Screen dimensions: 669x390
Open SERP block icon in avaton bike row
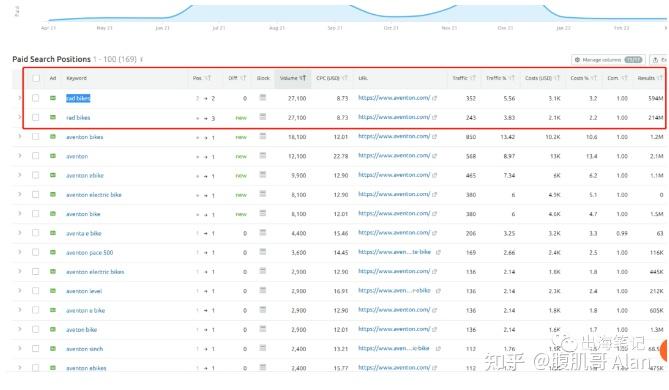pos(263,329)
